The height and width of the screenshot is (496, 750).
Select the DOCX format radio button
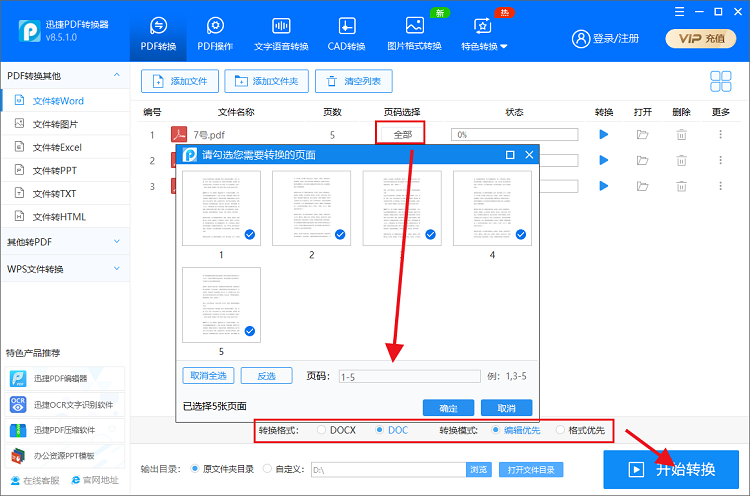[x=322, y=430]
